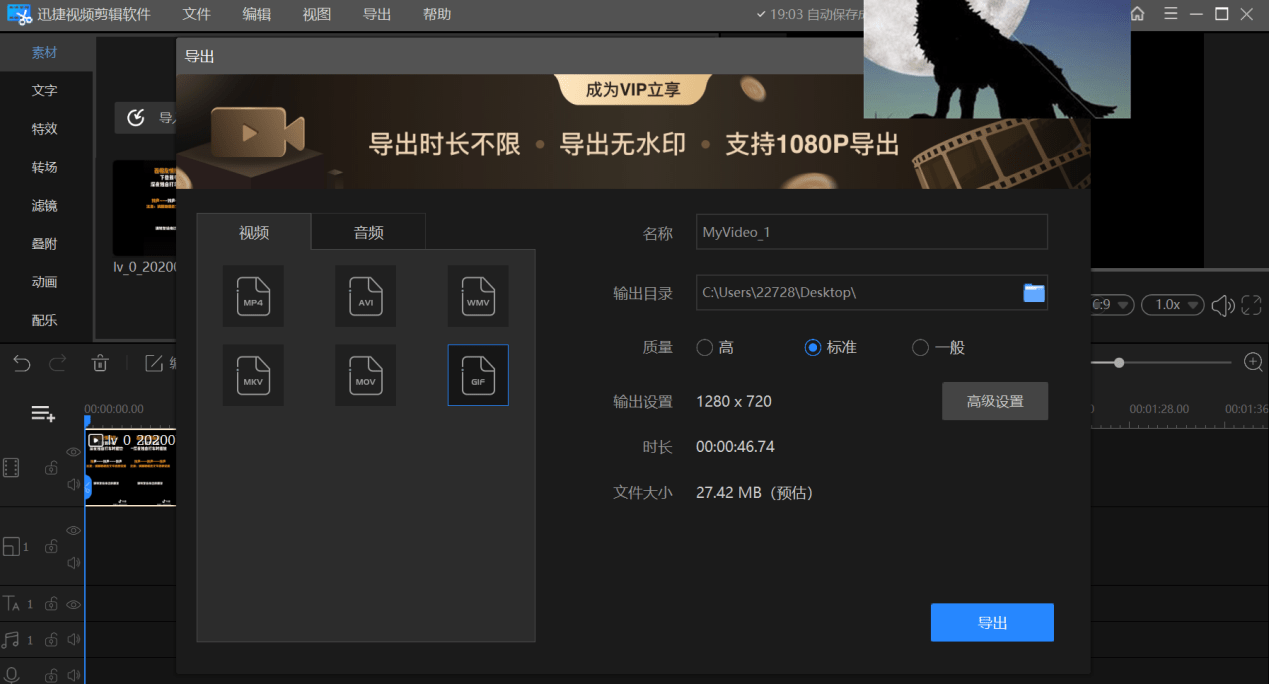1269x684 pixels.
Task: Open the 文件 menu
Action: [x=197, y=14]
